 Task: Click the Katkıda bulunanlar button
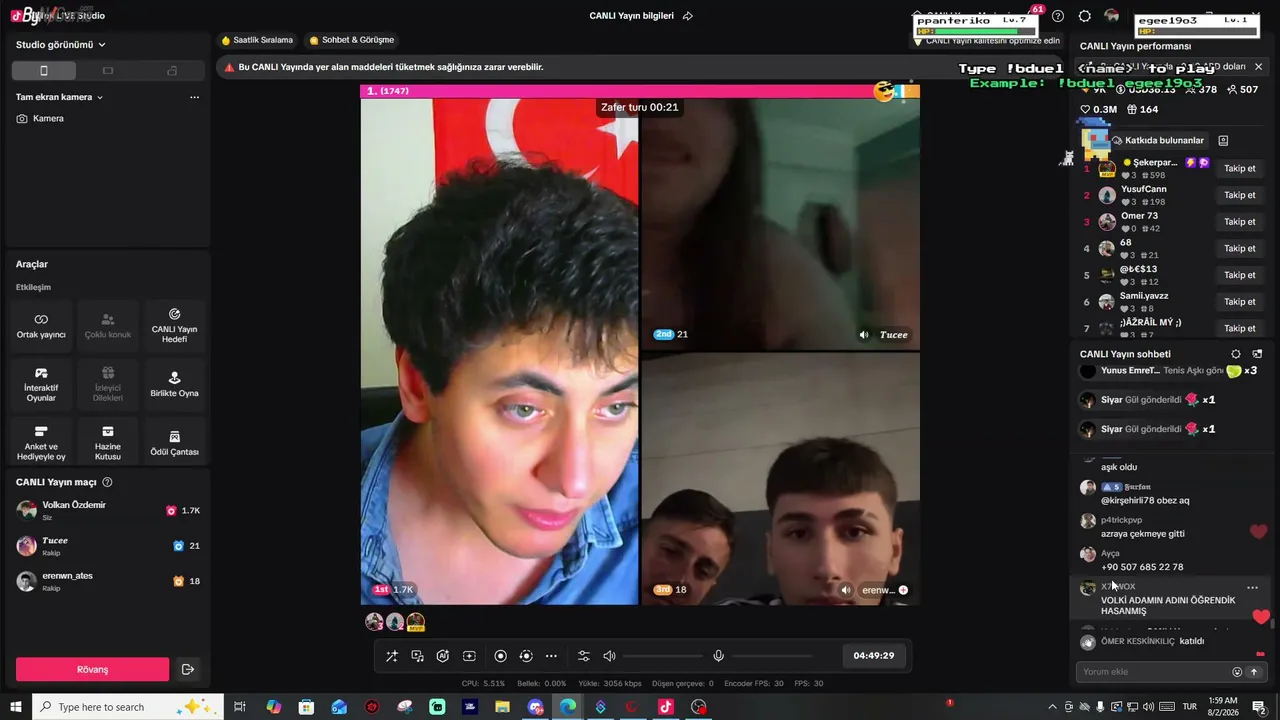click(1158, 140)
